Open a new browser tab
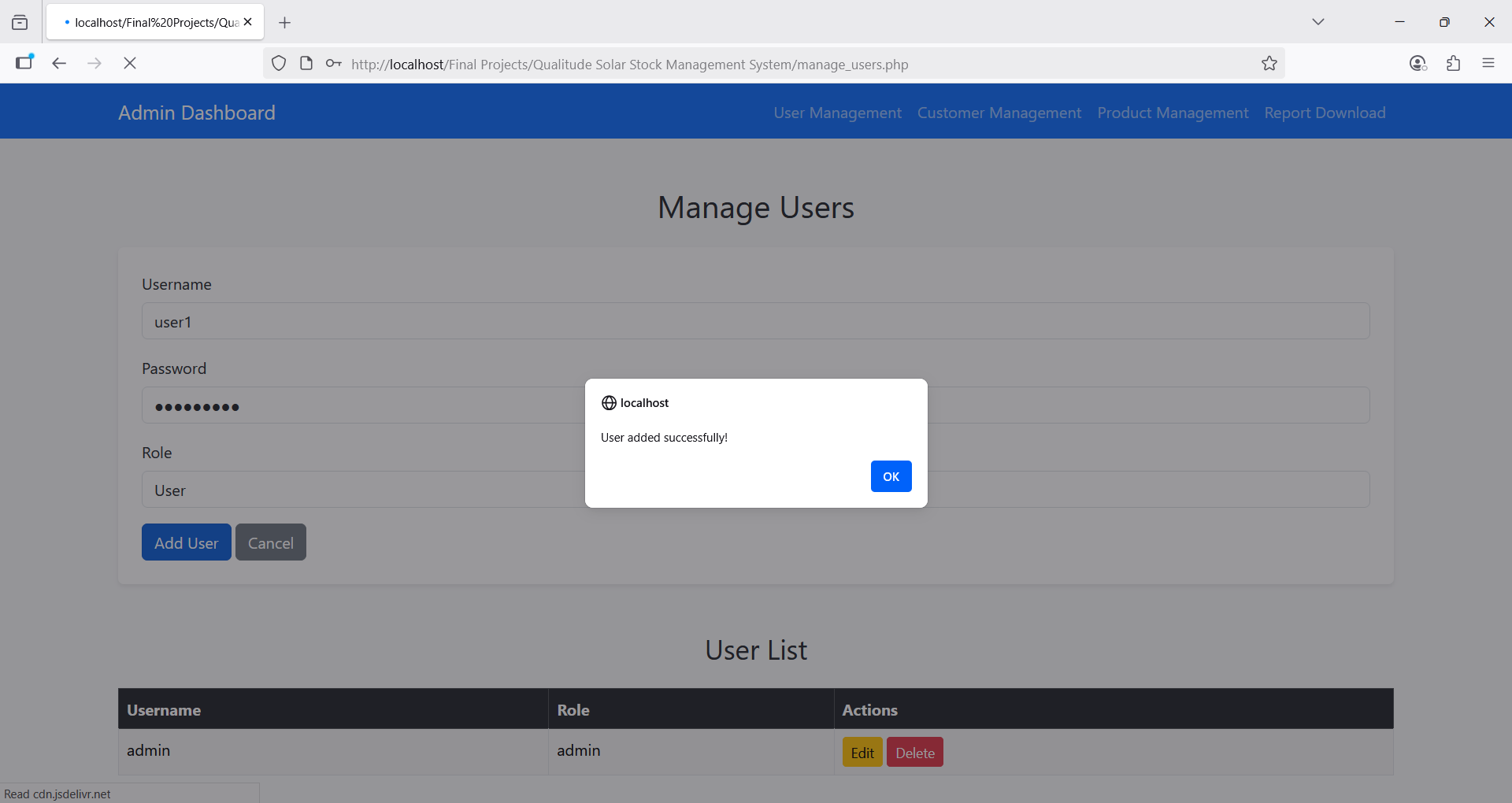Screen dimensions: 1512x803 point(285,23)
